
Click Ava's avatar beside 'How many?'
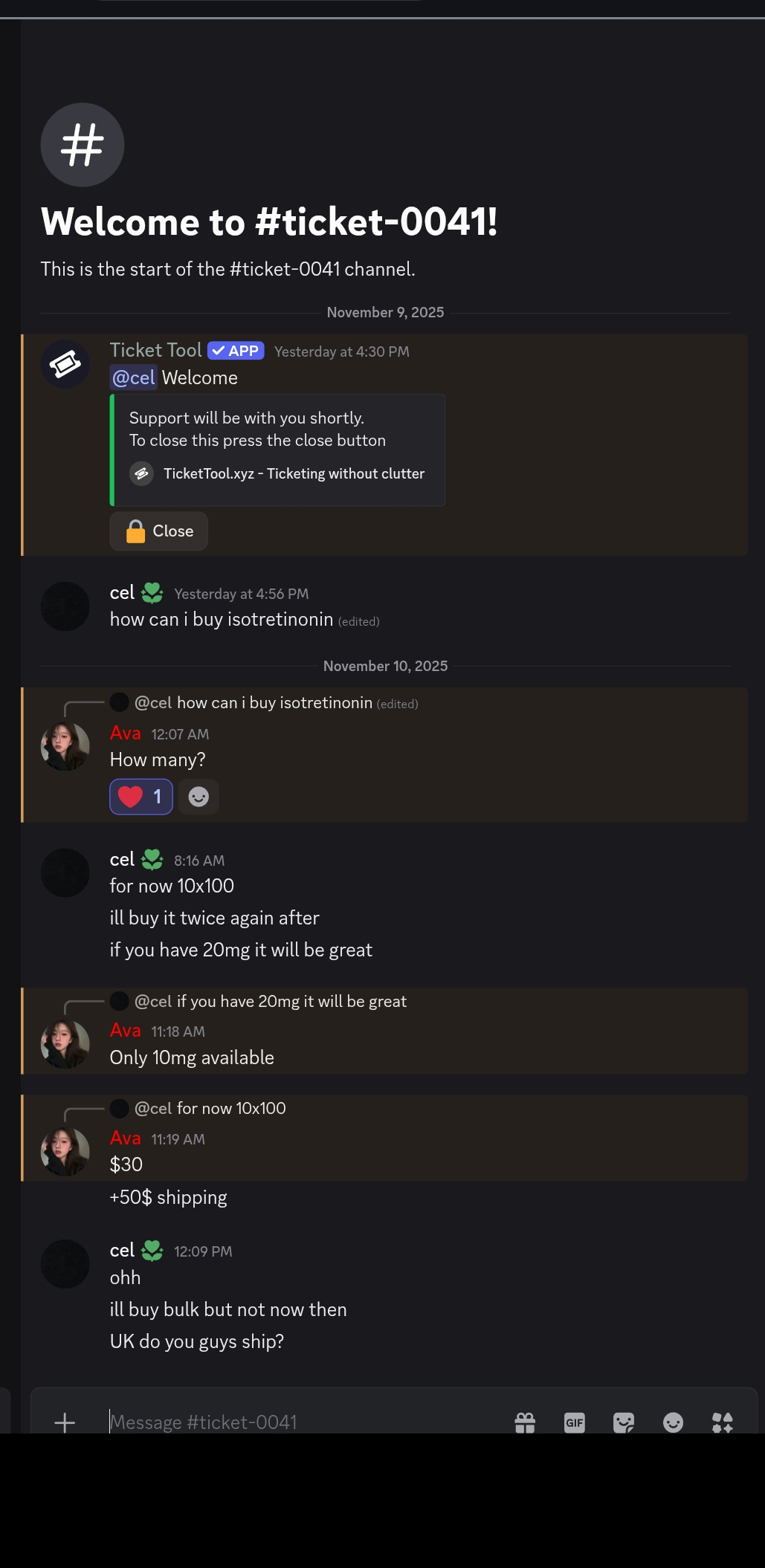click(x=65, y=747)
